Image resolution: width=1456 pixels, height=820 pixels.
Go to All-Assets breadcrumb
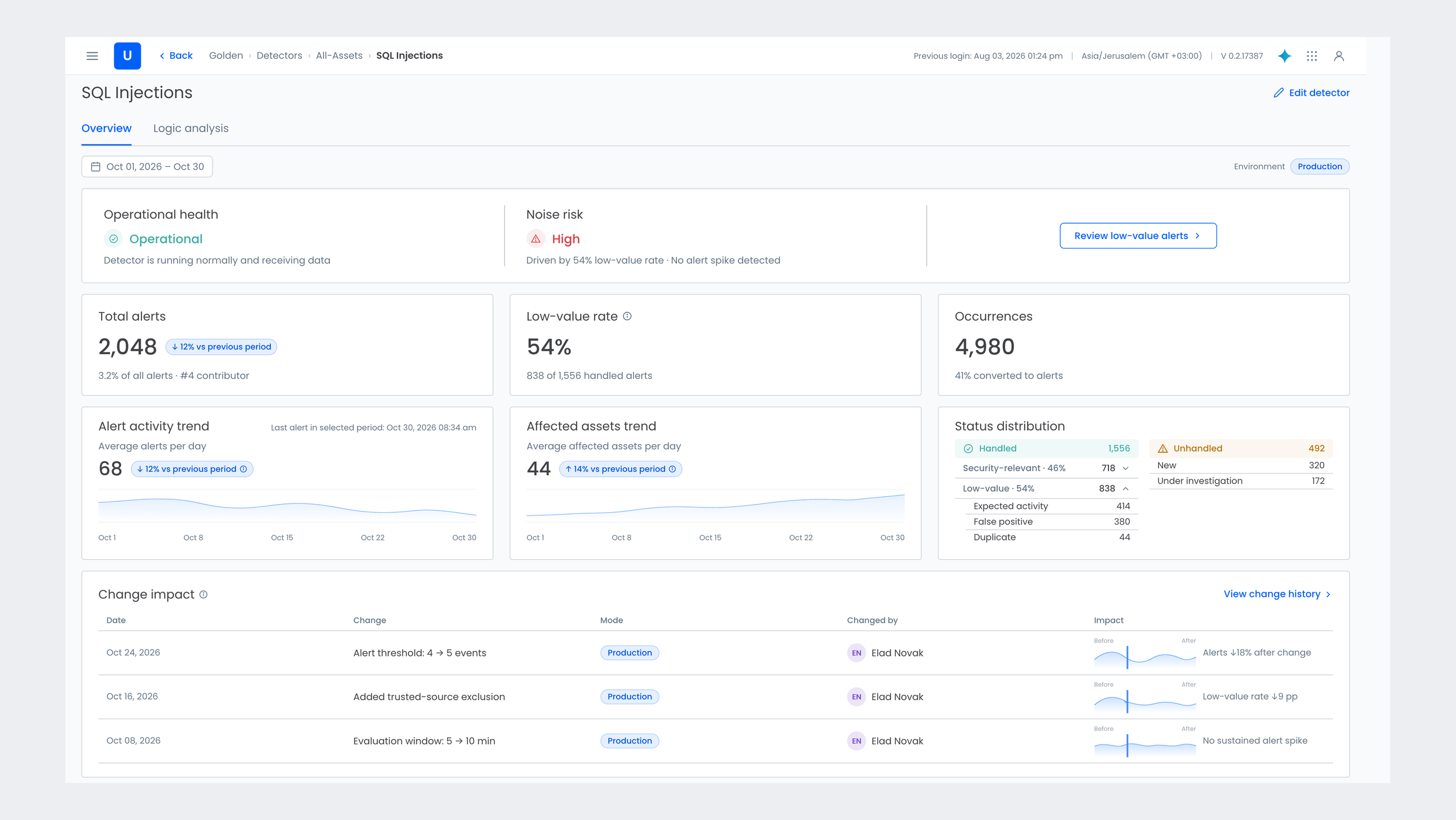[339, 56]
